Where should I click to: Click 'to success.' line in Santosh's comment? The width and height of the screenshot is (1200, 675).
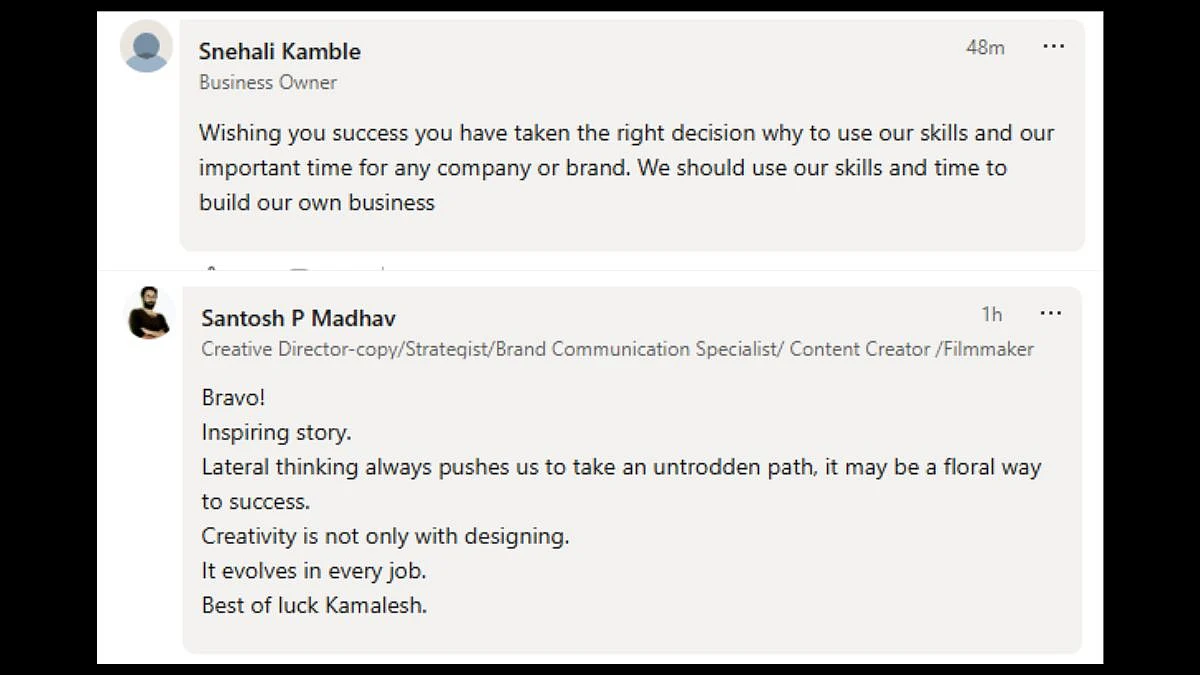[256, 502]
